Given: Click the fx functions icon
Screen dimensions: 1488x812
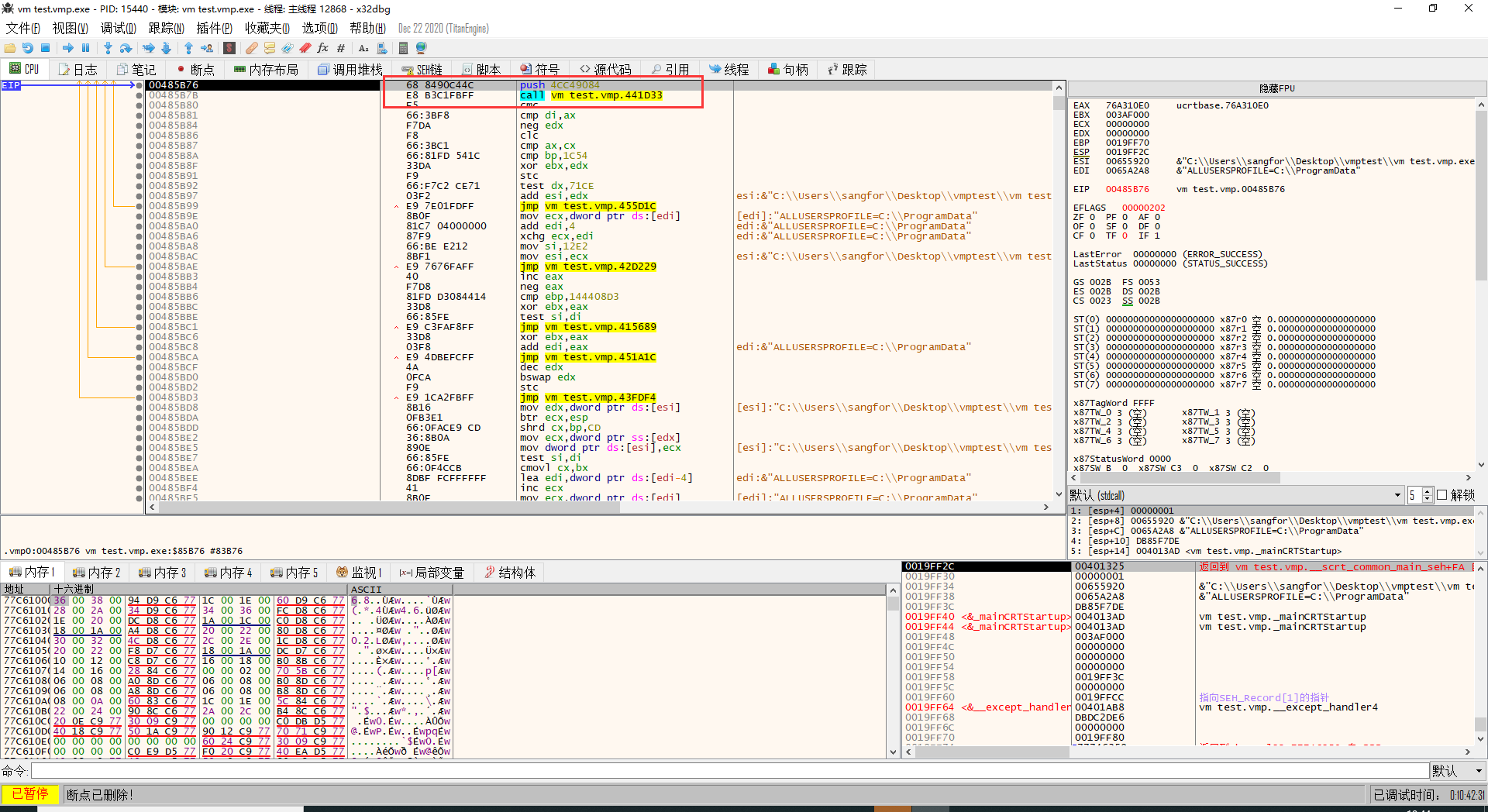Looking at the screenshot, I should click(323, 48).
